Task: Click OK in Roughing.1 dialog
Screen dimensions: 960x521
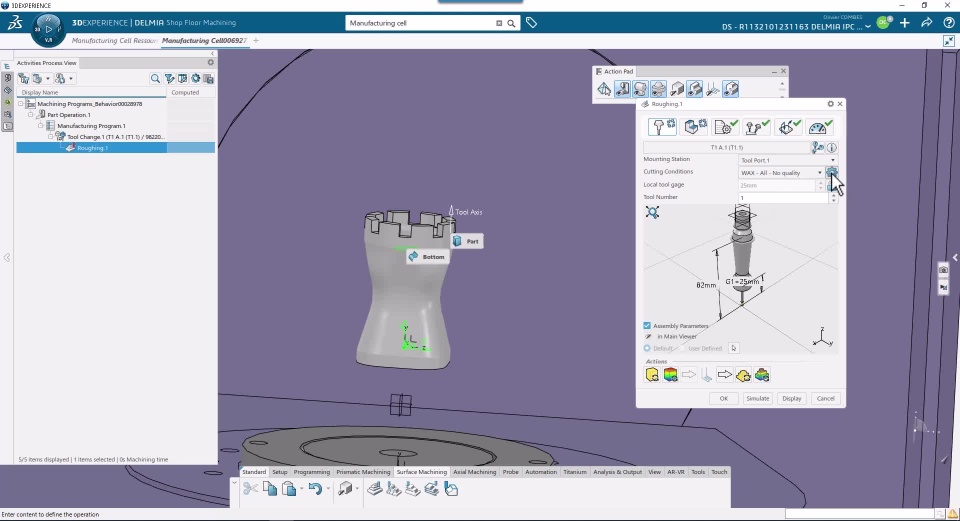Action: (x=724, y=399)
